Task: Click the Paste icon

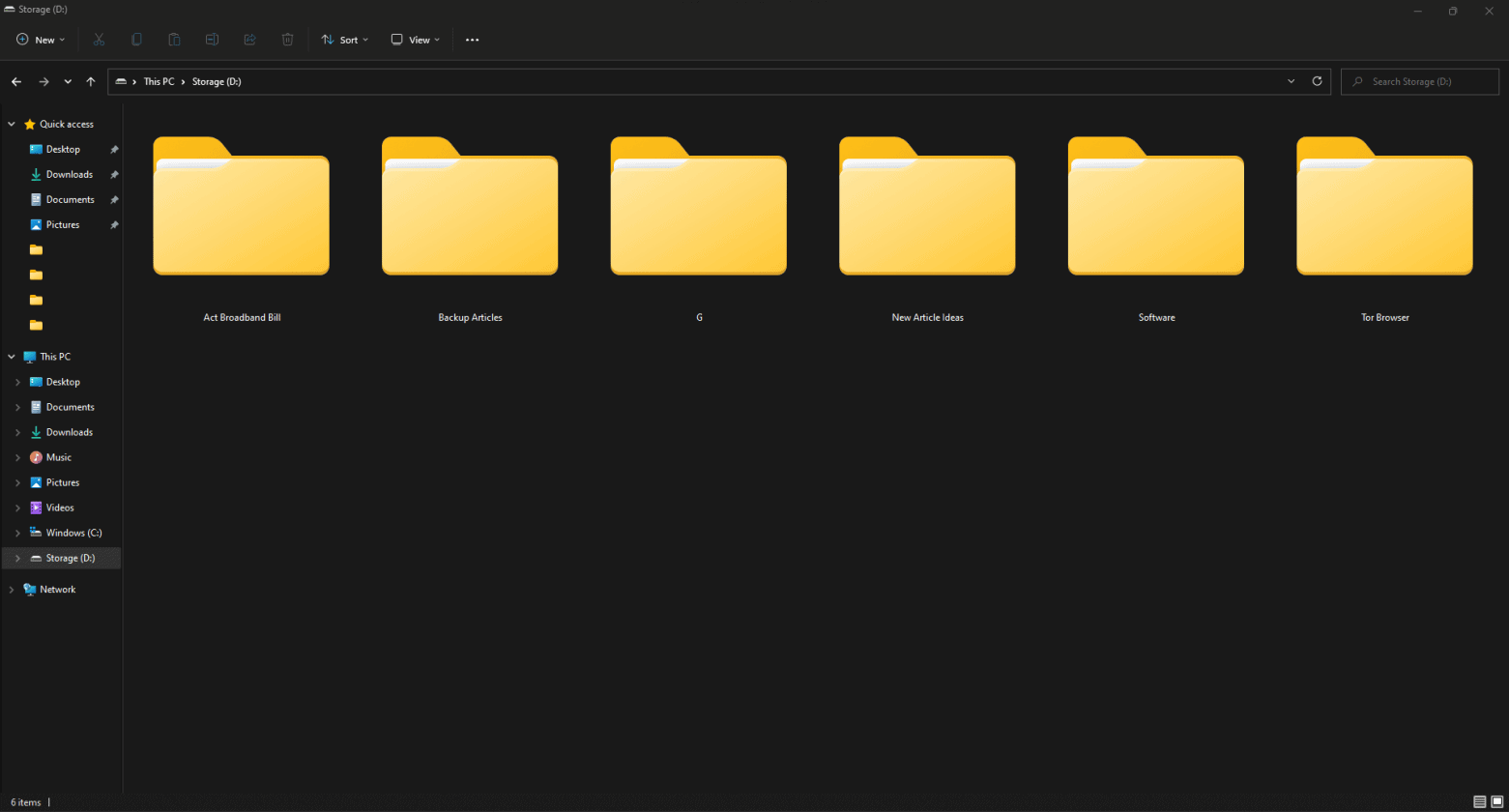Action: coord(174,39)
